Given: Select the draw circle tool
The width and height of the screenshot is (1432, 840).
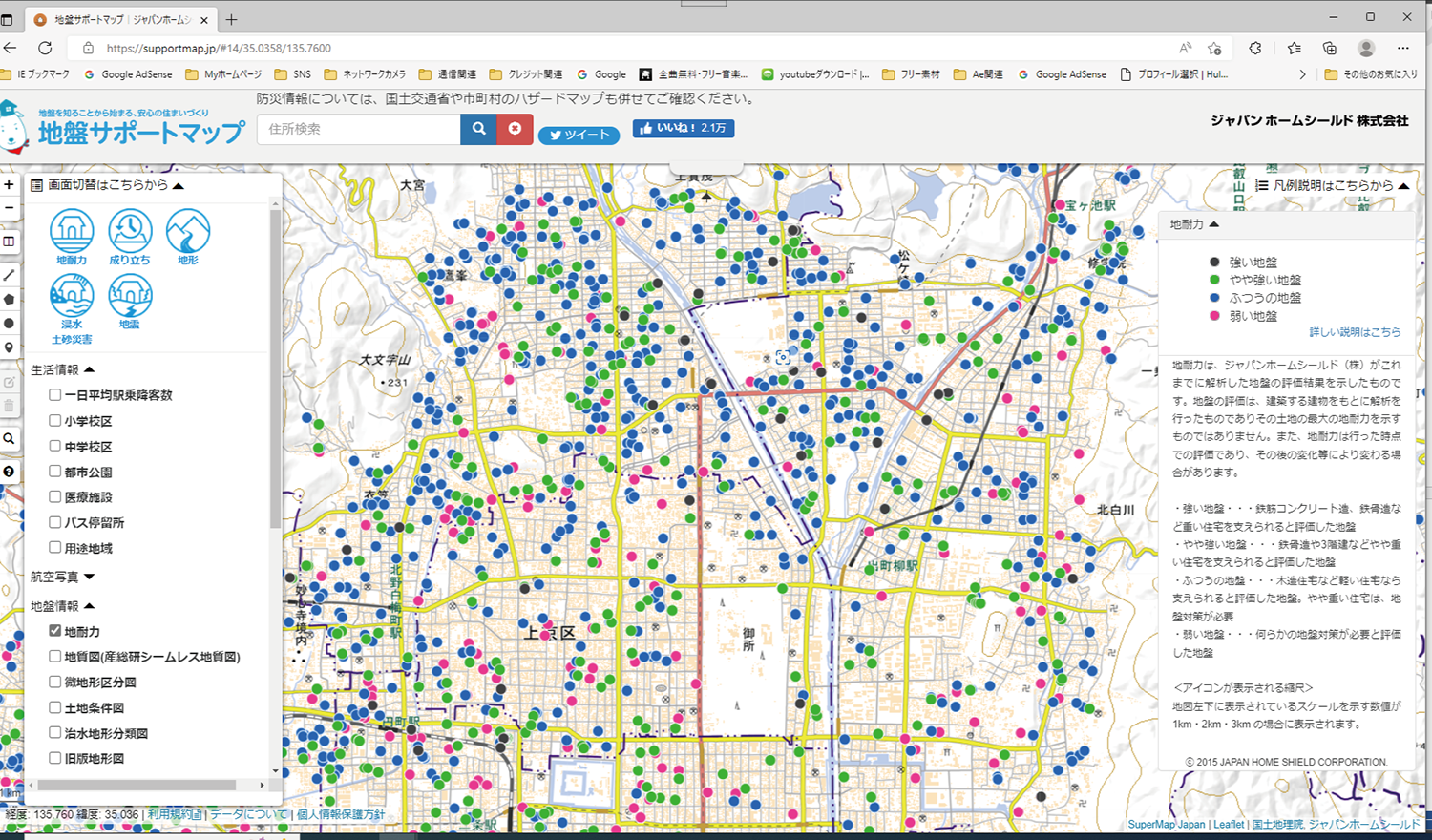Looking at the screenshot, I should (9, 324).
